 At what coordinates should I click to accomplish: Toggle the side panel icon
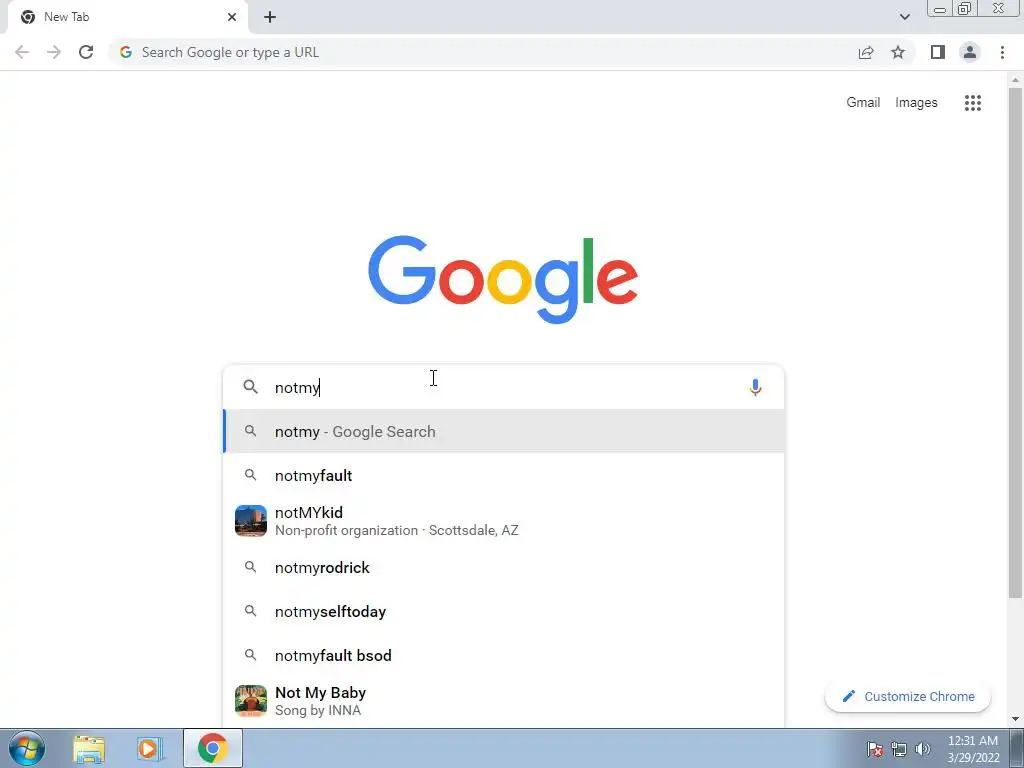point(938,52)
